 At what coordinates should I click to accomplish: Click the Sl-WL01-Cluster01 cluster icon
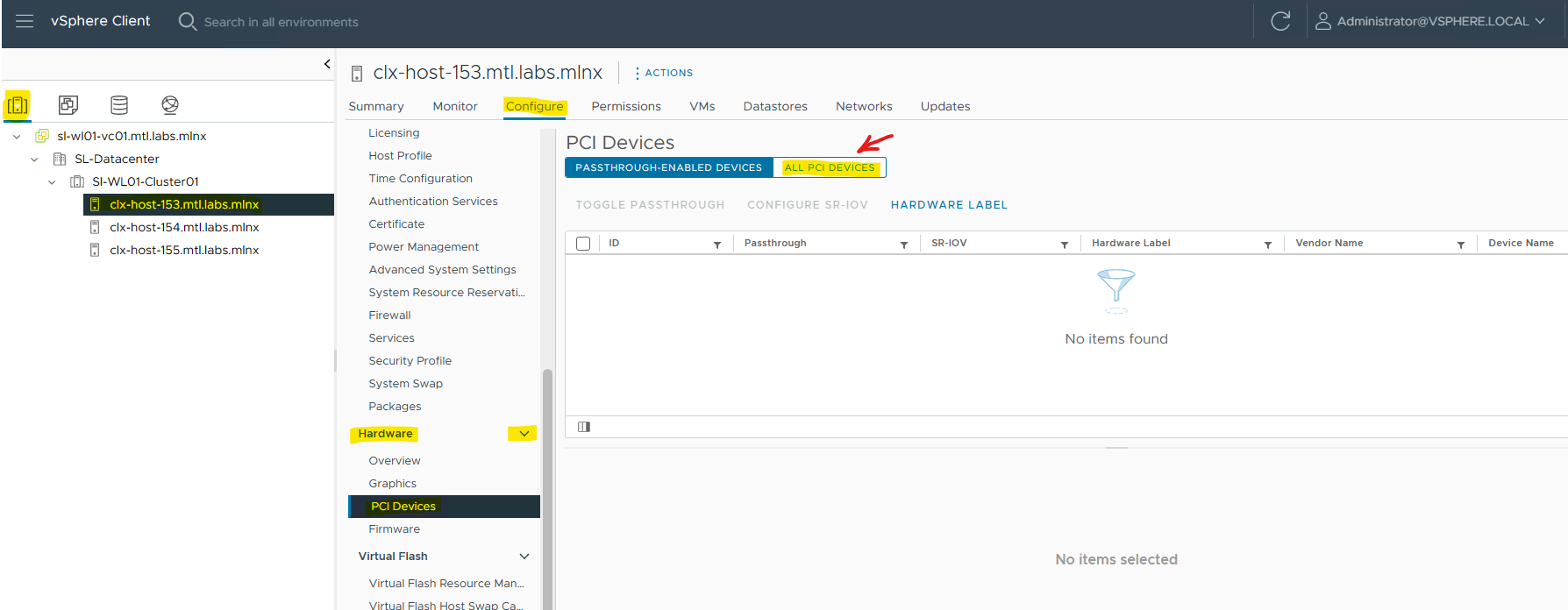(x=77, y=181)
